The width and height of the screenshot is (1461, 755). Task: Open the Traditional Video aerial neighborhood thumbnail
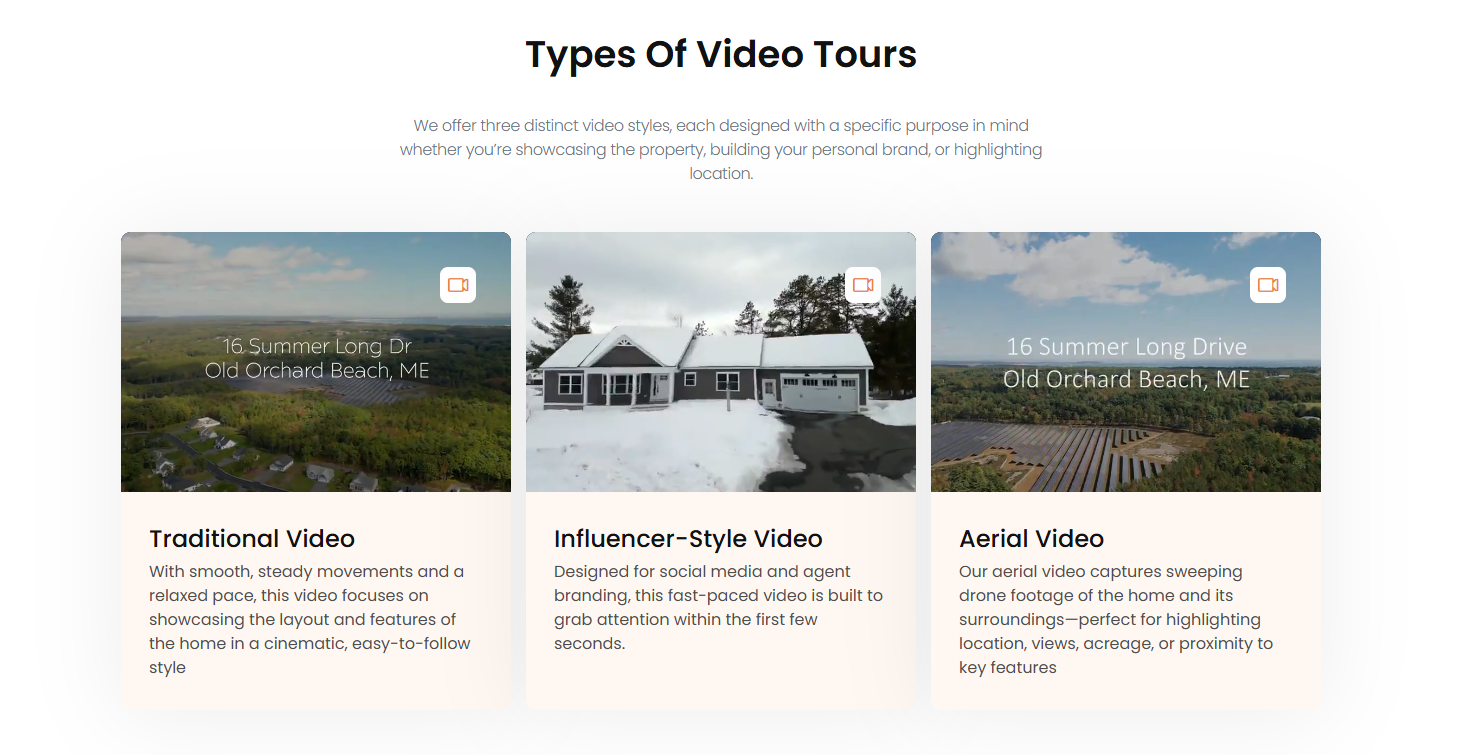click(316, 362)
